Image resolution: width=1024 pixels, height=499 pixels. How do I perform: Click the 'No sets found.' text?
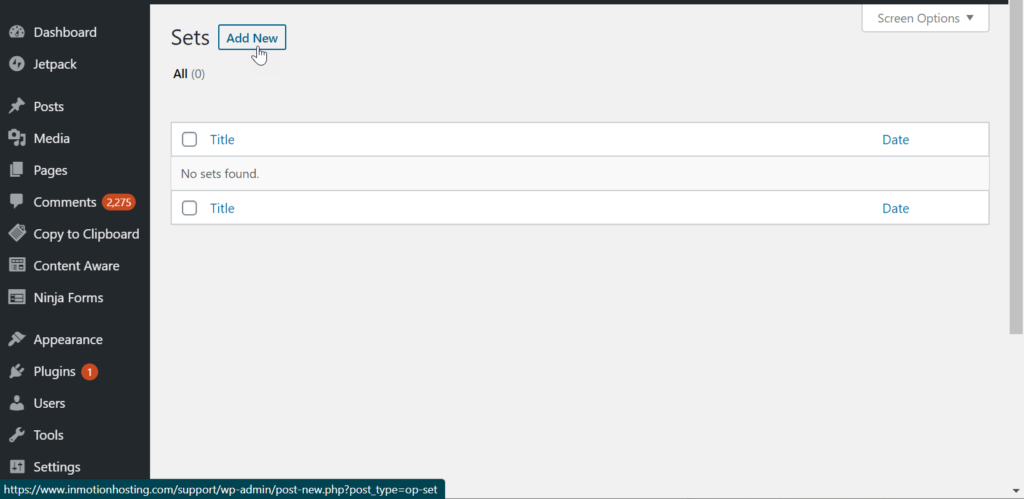point(220,174)
